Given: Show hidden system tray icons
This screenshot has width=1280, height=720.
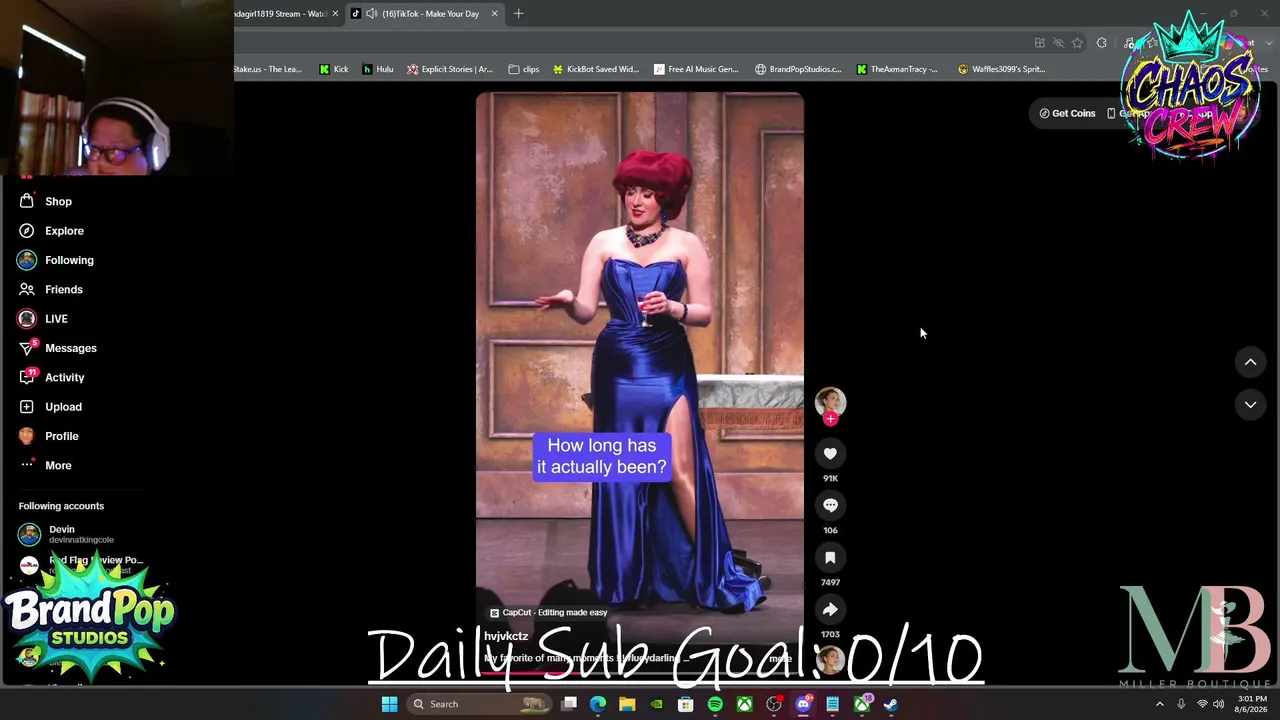Looking at the screenshot, I should pos(1160,704).
